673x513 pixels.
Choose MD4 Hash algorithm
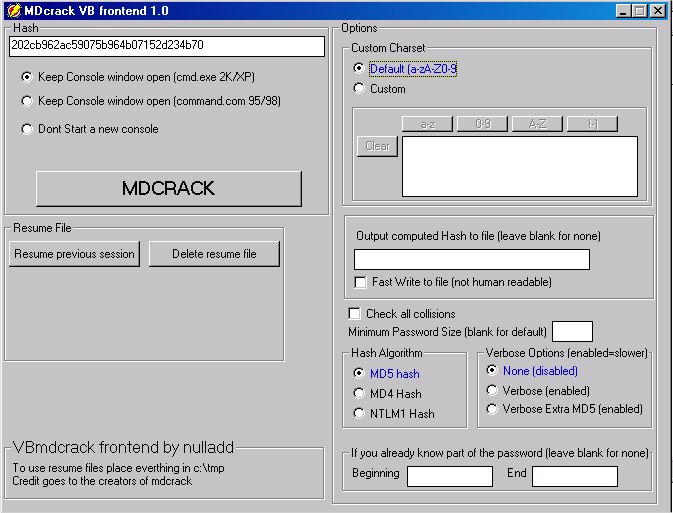click(x=359, y=394)
